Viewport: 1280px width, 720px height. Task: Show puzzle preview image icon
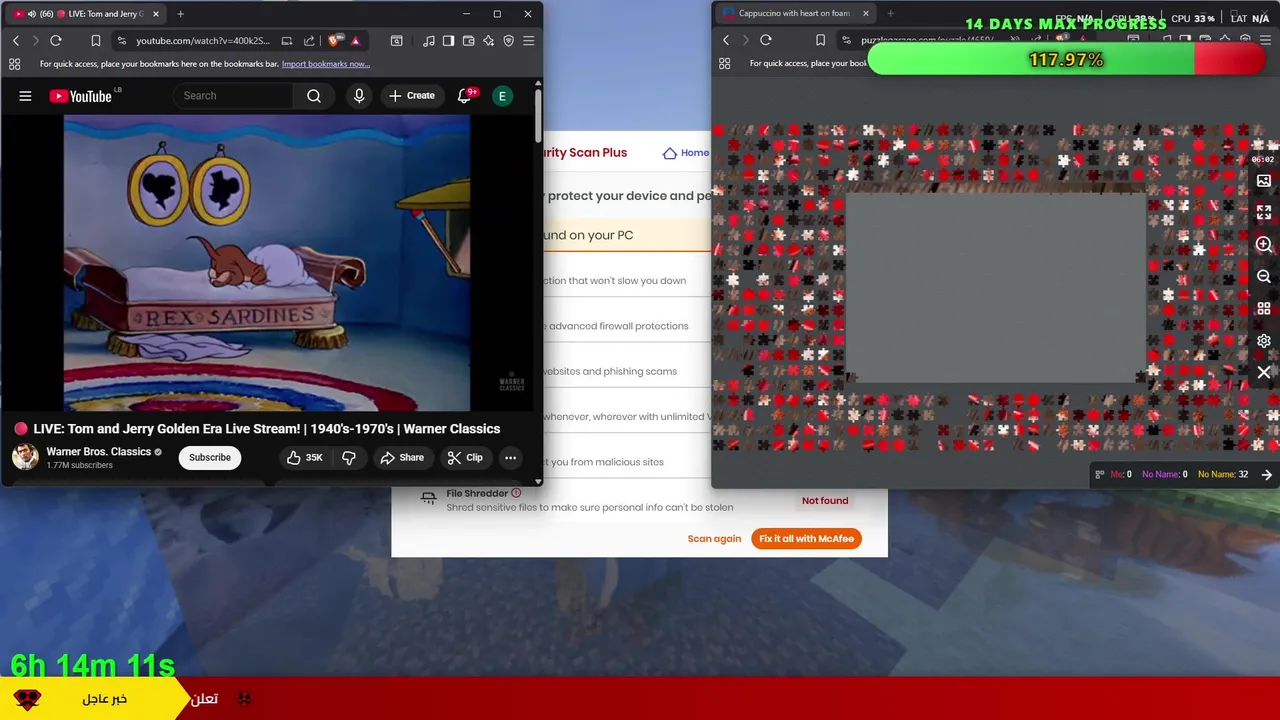tap(1264, 181)
